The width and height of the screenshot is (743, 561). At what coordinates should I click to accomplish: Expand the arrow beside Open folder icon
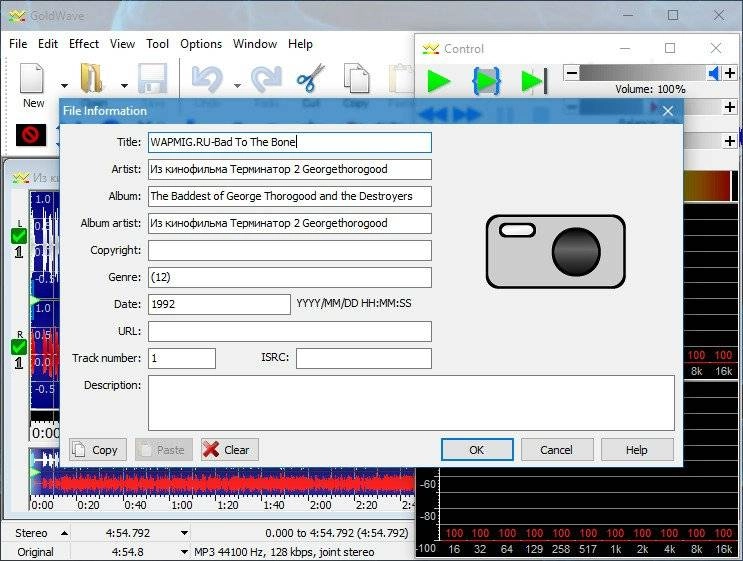coord(124,86)
